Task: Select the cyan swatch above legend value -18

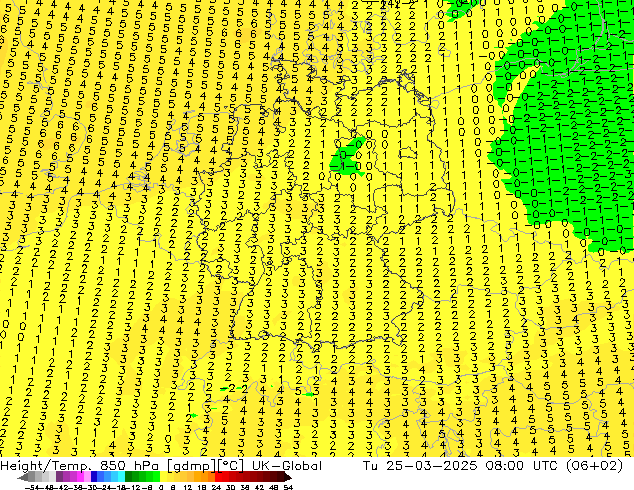Action: tap(121, 477)
